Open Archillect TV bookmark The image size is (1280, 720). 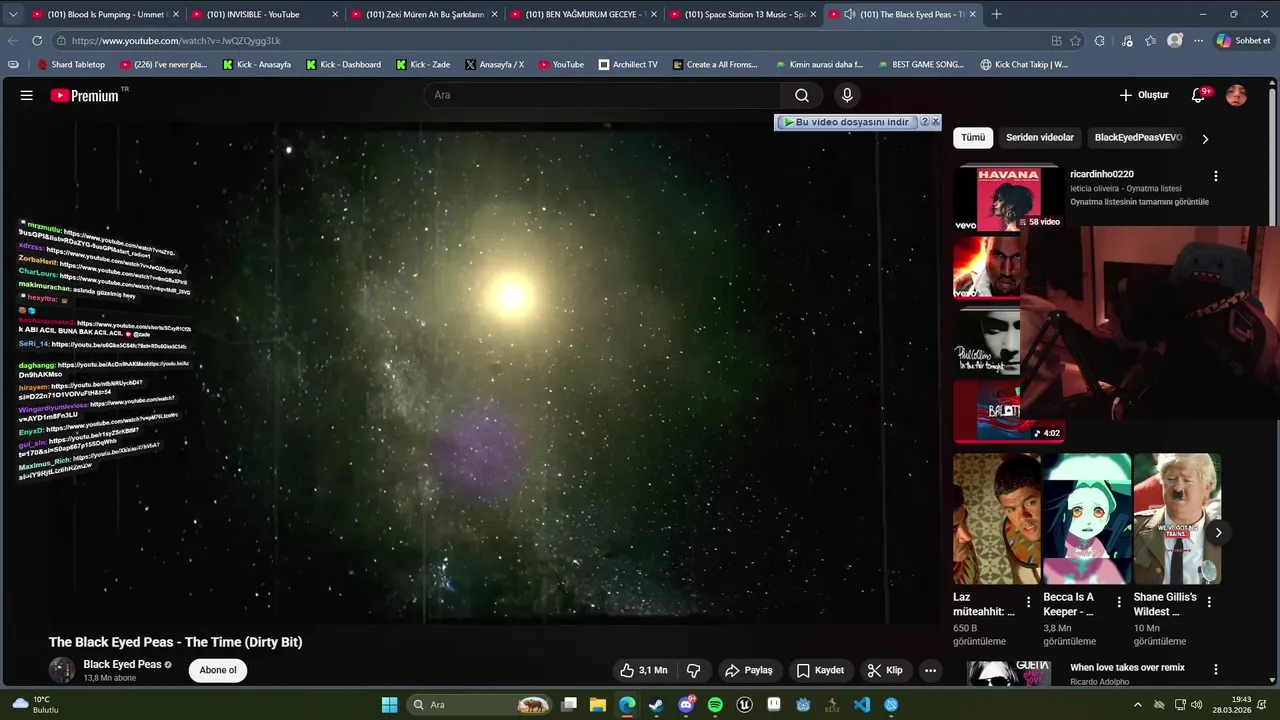[628, 64]
